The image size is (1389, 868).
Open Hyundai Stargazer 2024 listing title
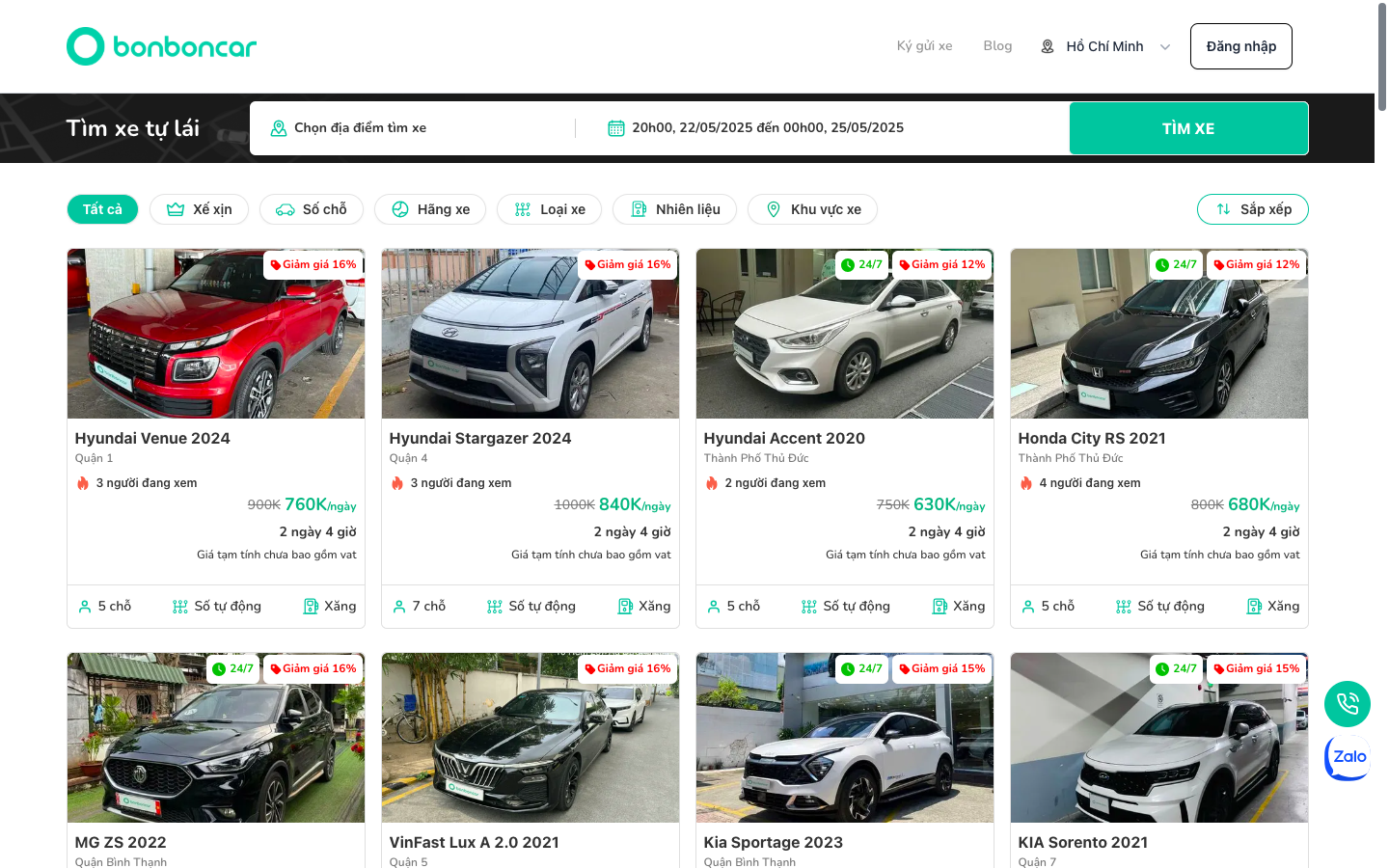480,438
